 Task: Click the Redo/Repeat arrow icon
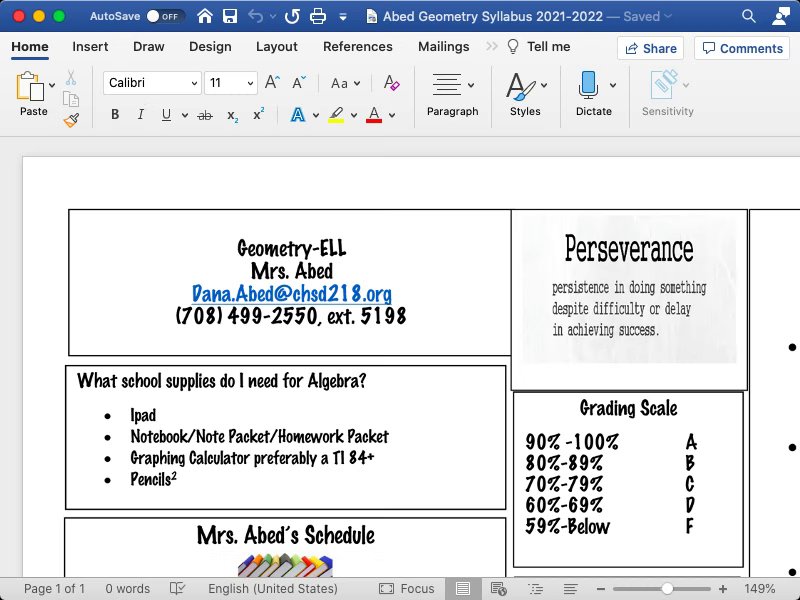click(292, 16)
